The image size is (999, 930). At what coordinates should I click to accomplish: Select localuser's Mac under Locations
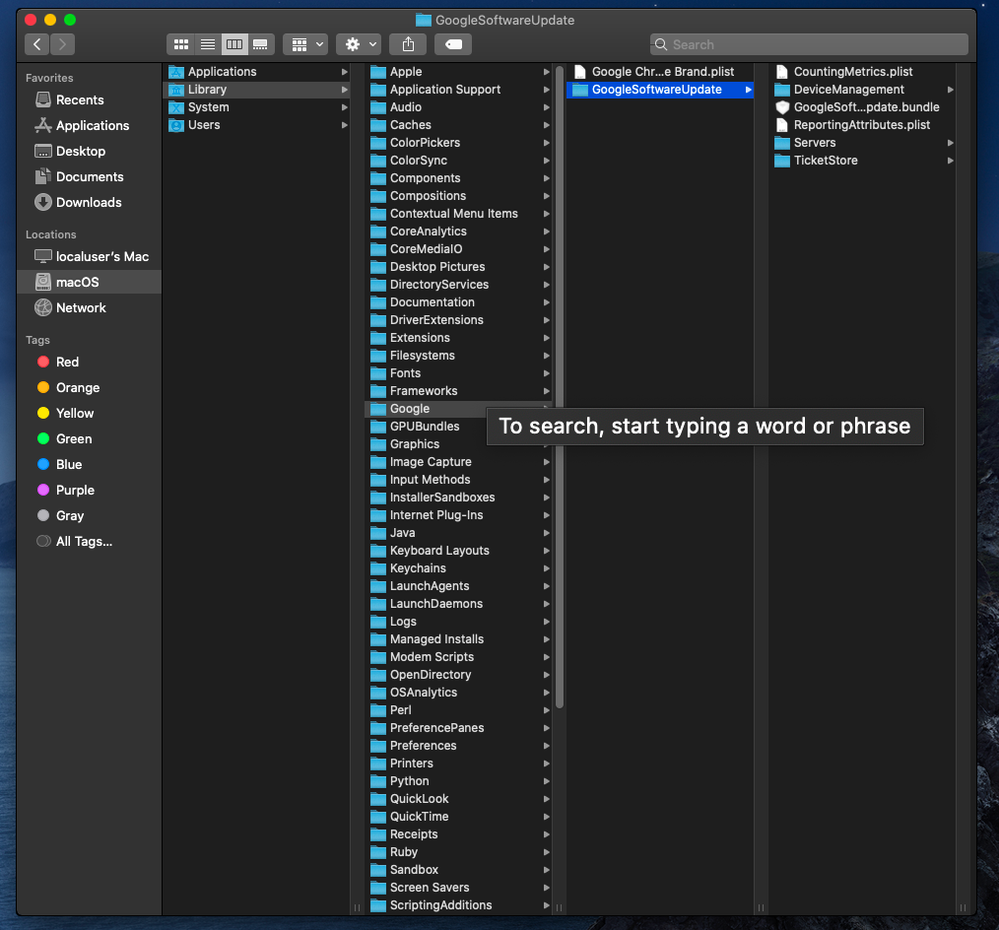point(89,257)
